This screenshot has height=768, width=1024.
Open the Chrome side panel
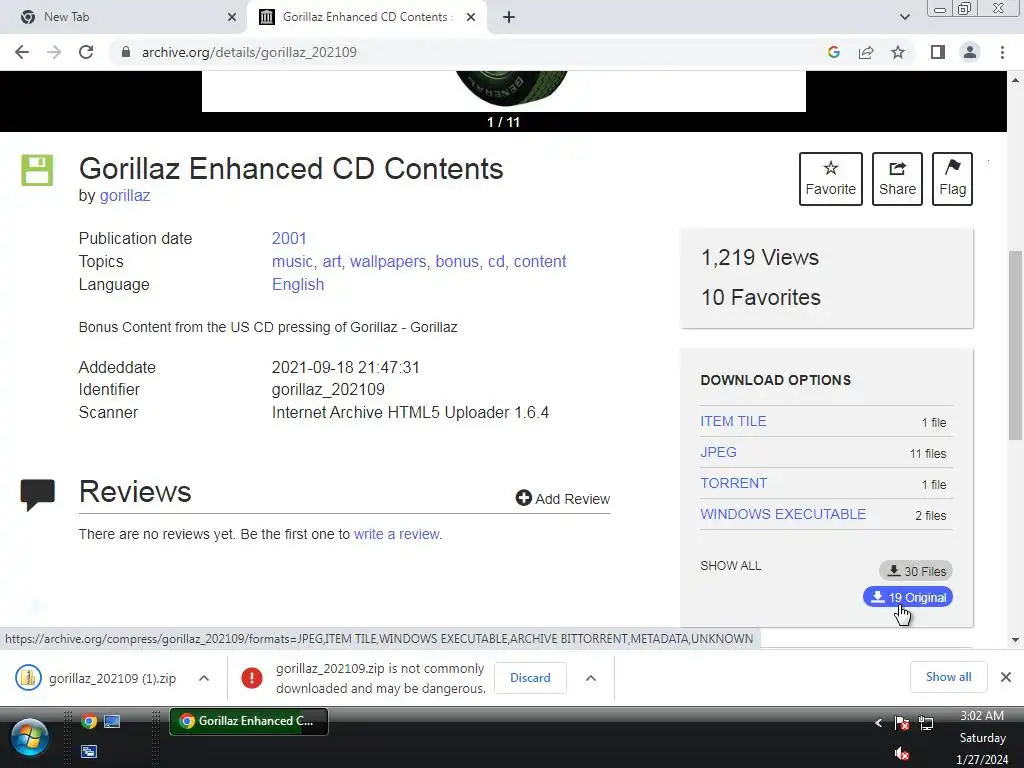tap(938, 52)
